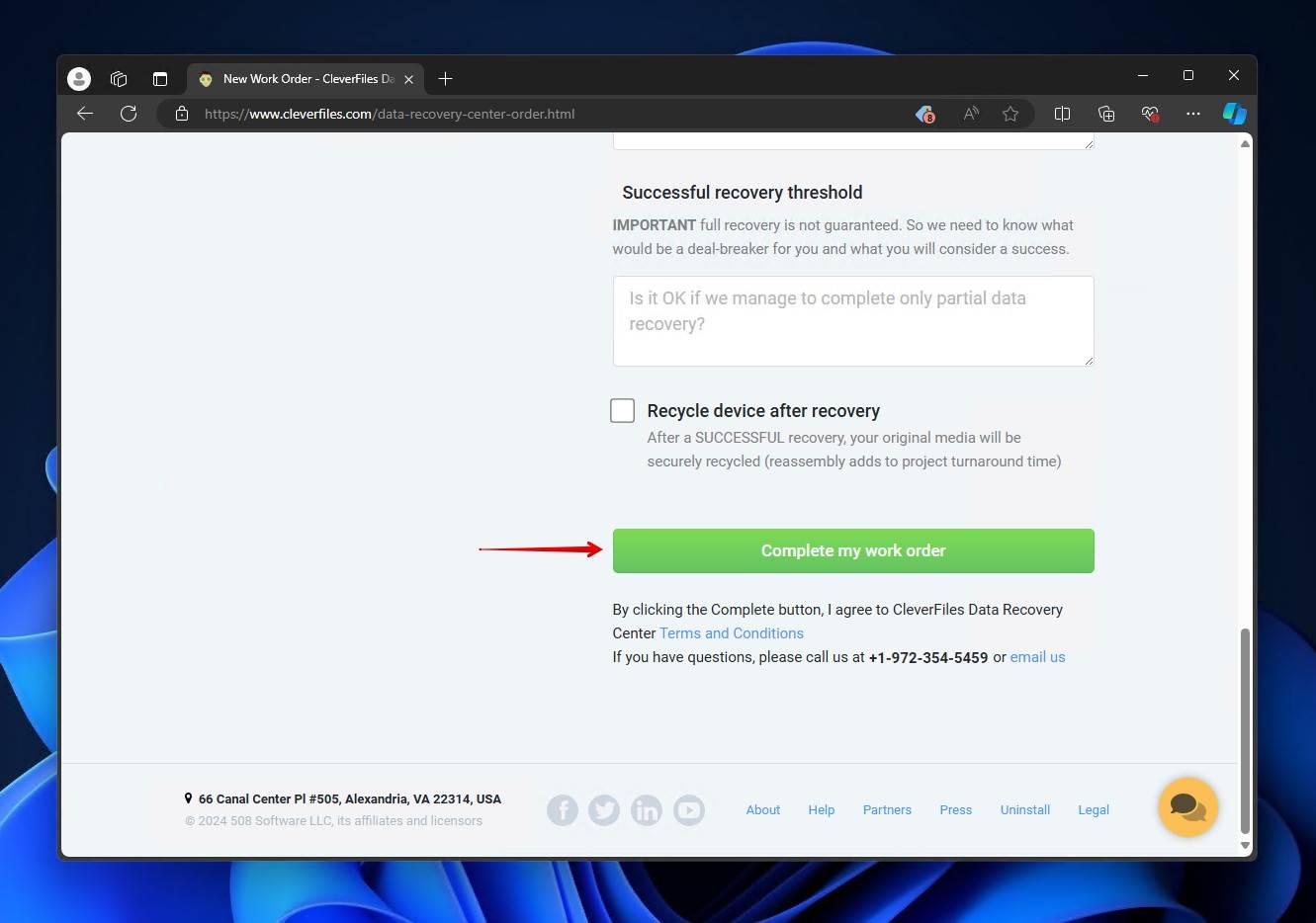Screen dimensions: 1316x923
Task: View site information lock icon
Action: [x=182, y=114]
